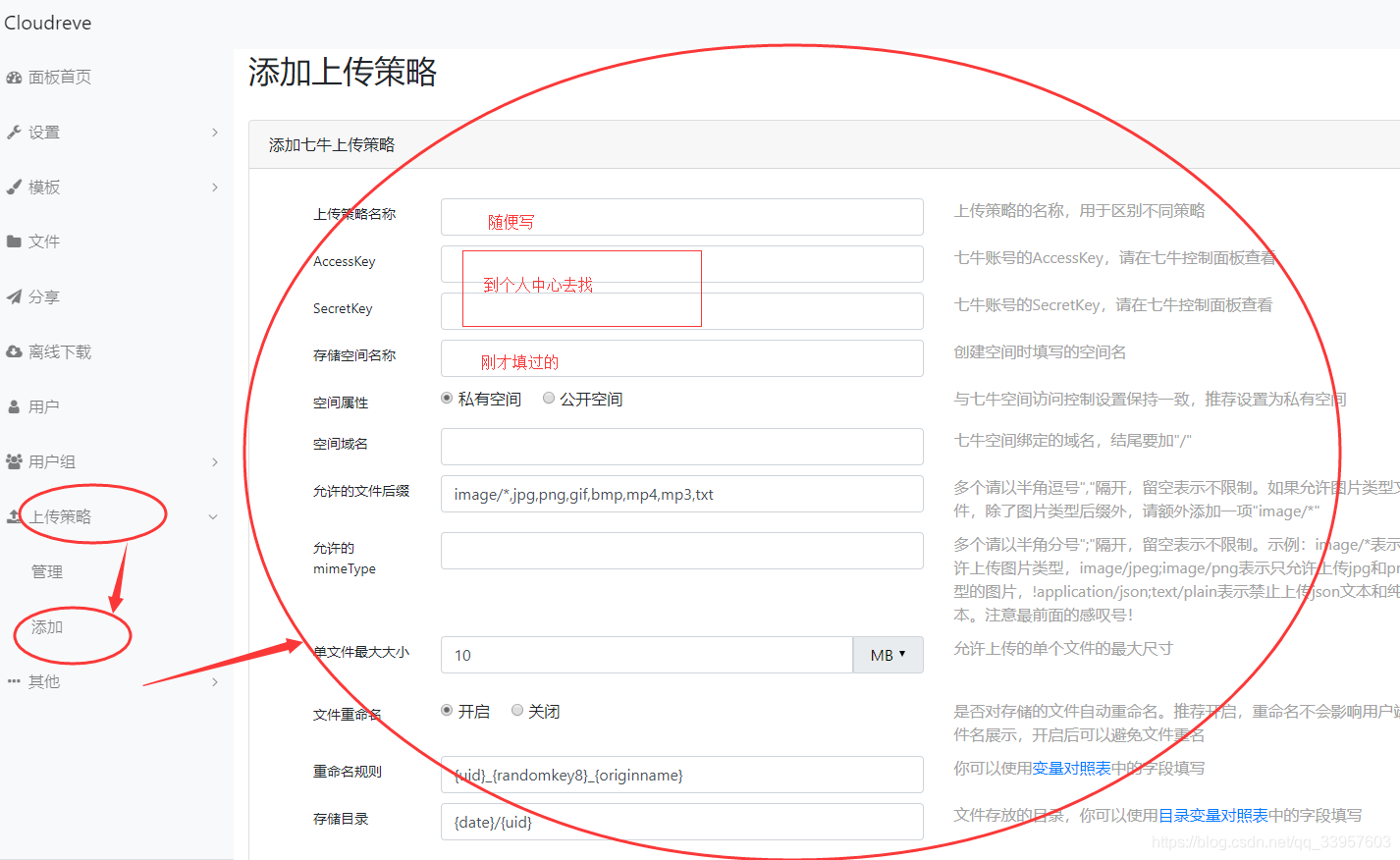Expand the 设置 submenu chevron
The height and width of the screenshot is (860, 1400).
[215, 133]
